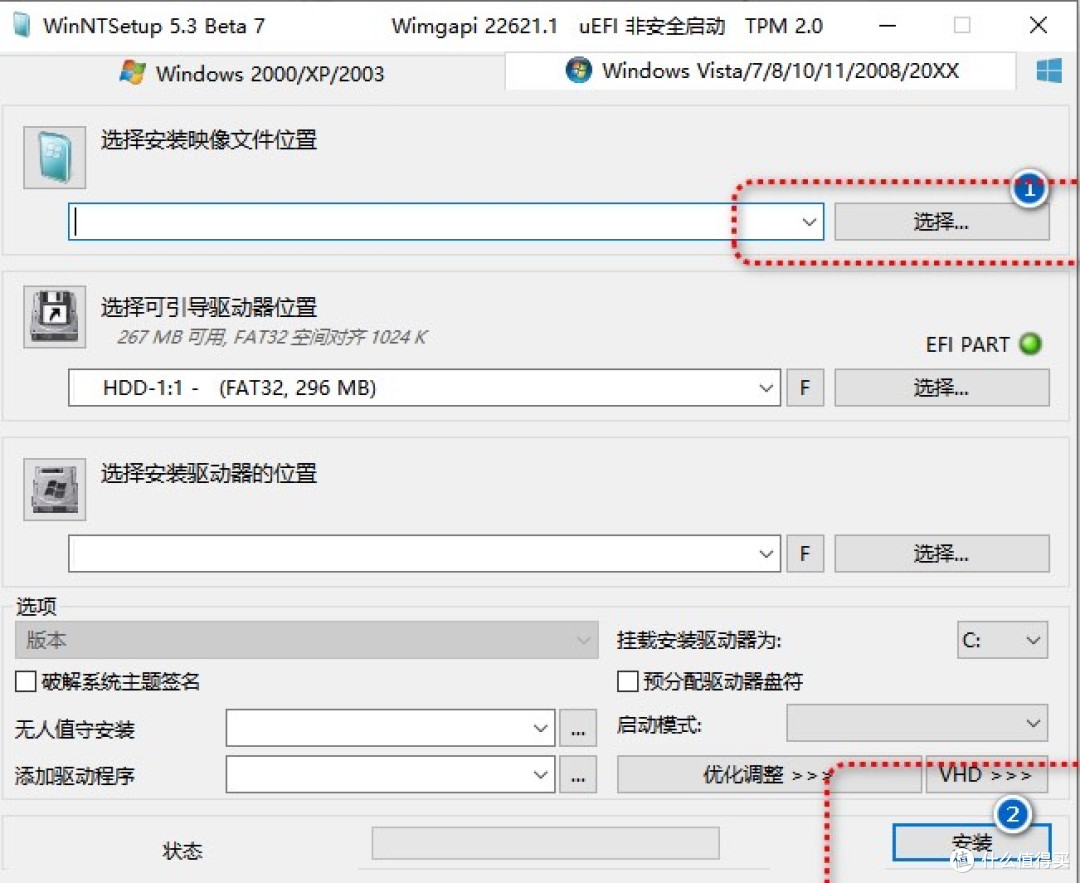
Task: Click 选择... button for installation drive
Action: pos(942,554)
